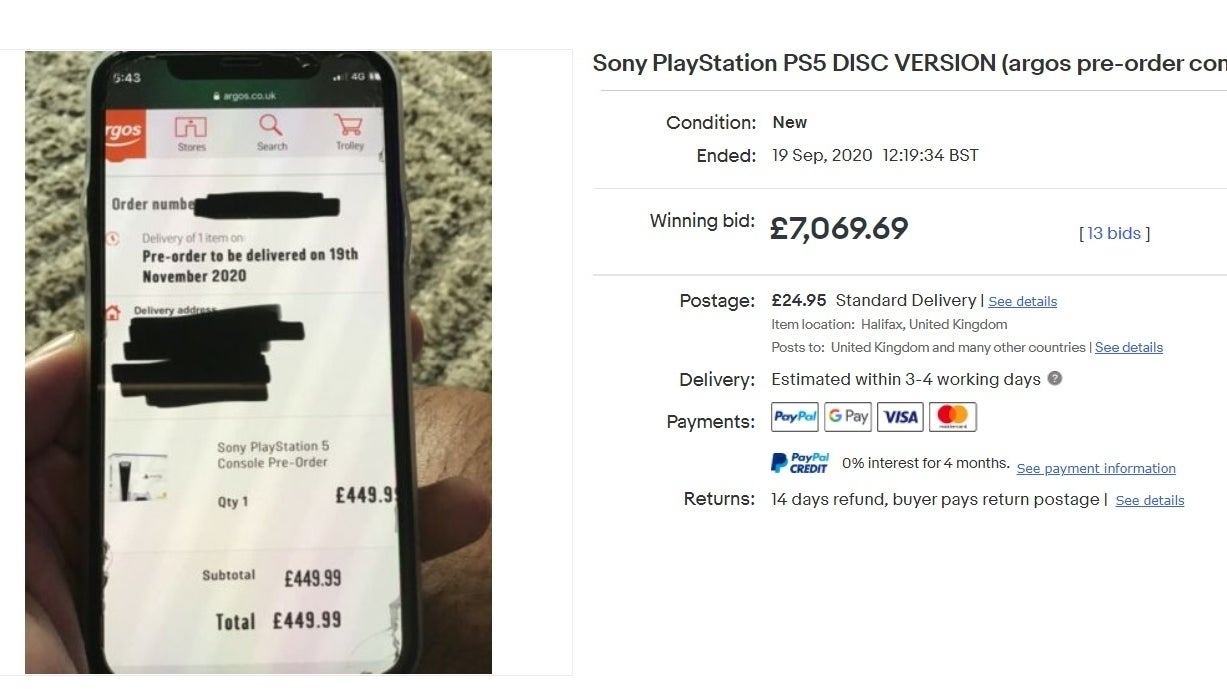Click the delivery estimate help icon

tap(1054, 379)
